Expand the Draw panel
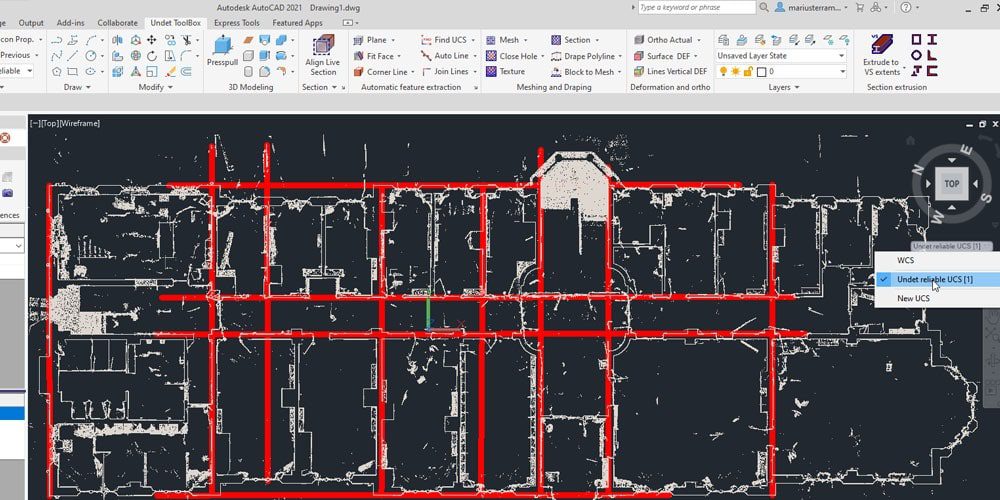 (x=76, y=87)
